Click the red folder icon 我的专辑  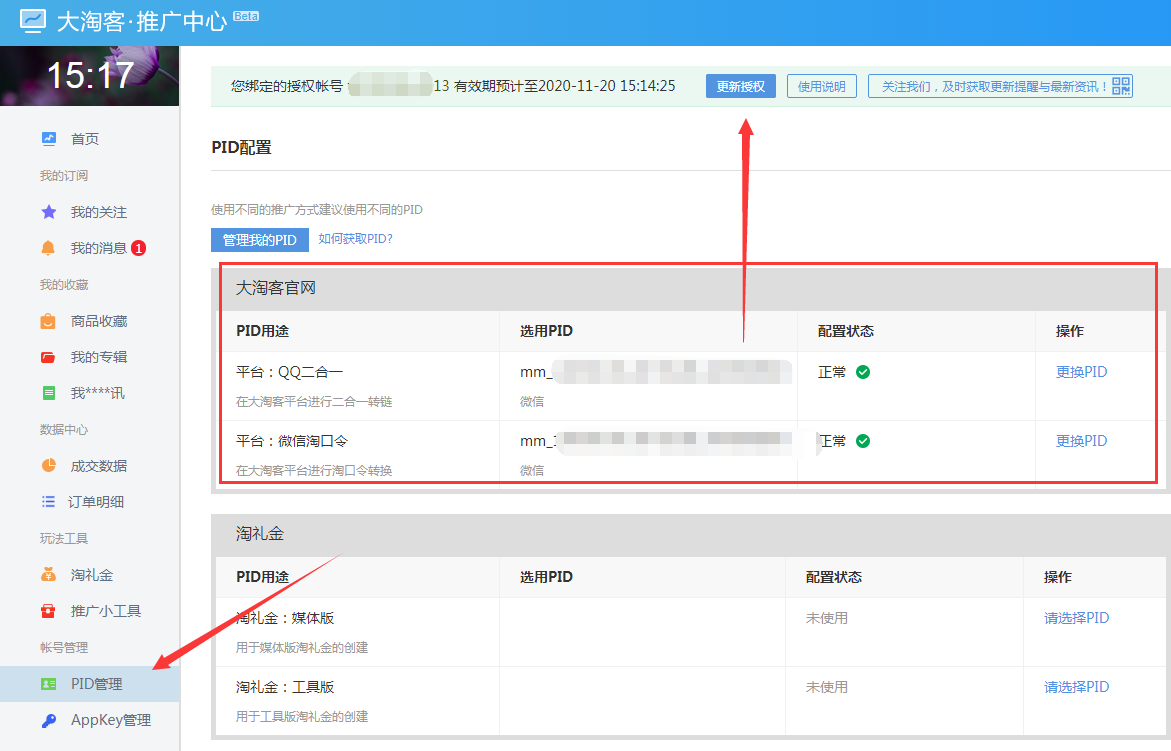coord(49,357)
